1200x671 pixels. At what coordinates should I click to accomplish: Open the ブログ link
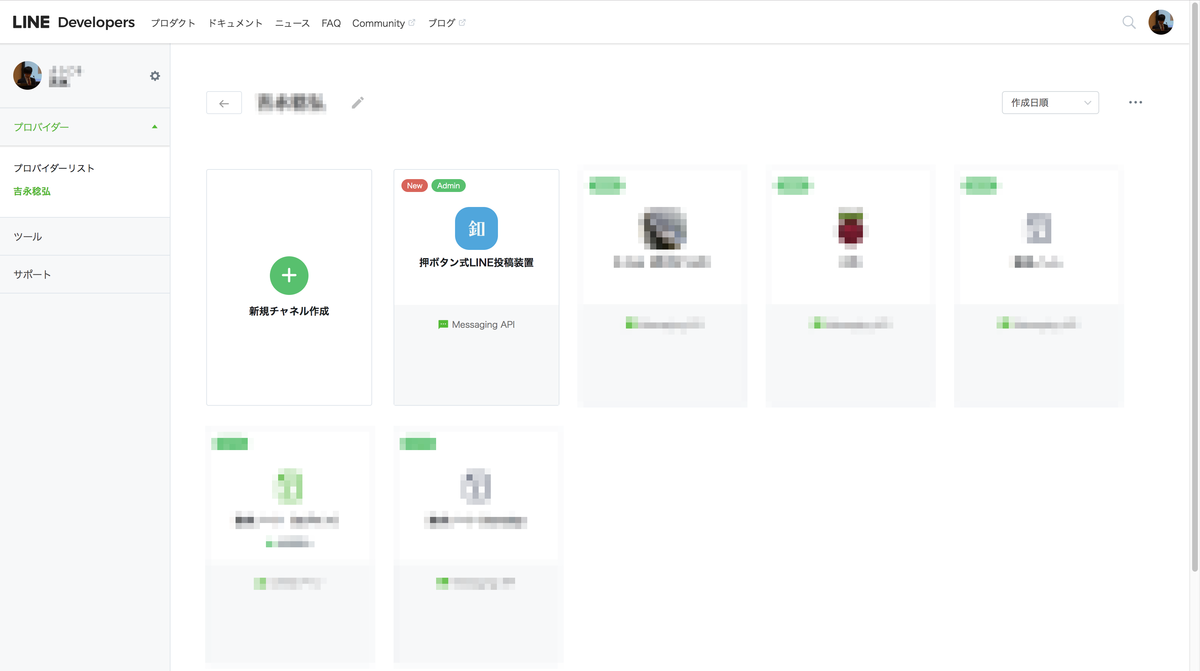click(x=441, y=22)
